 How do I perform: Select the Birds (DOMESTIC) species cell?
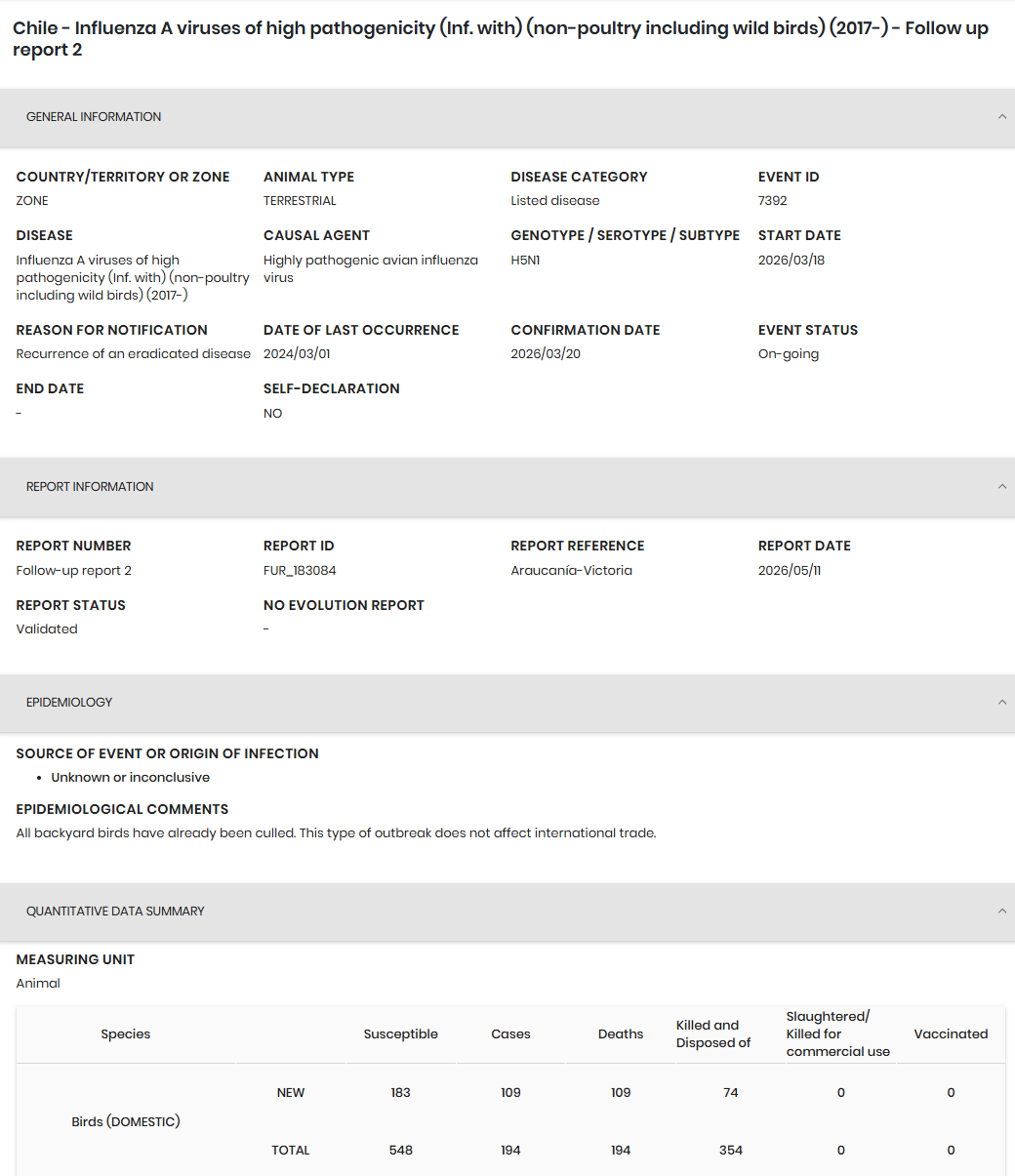[x=126, y=1122]
